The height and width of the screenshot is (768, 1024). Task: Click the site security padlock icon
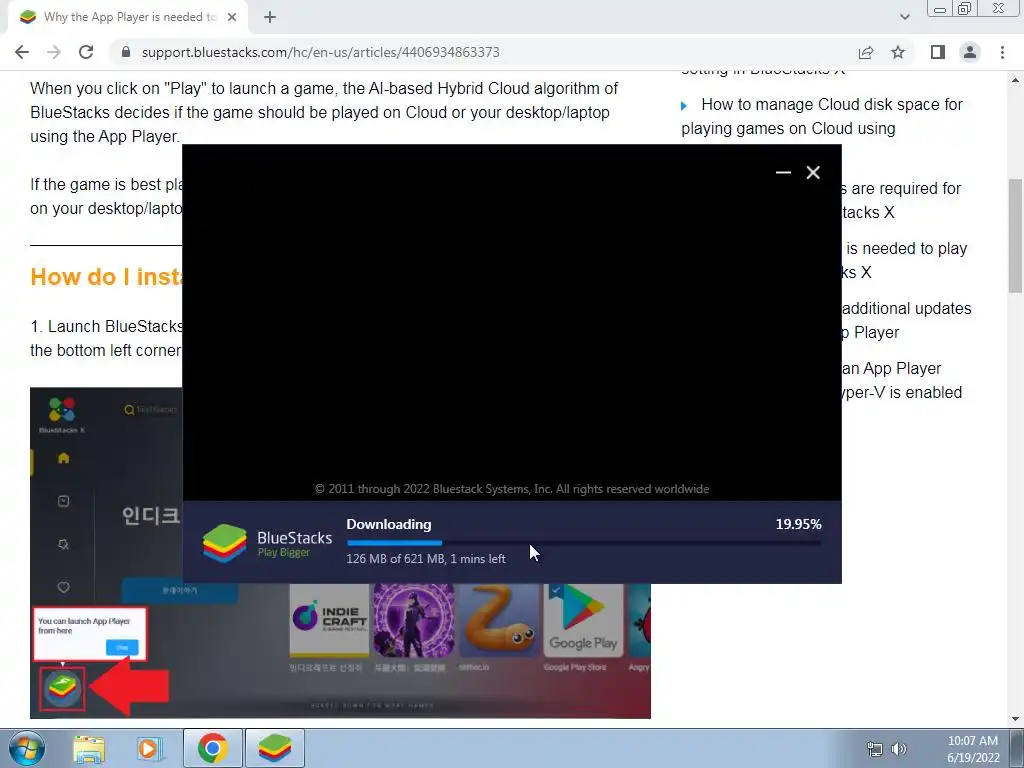[126, 52]
